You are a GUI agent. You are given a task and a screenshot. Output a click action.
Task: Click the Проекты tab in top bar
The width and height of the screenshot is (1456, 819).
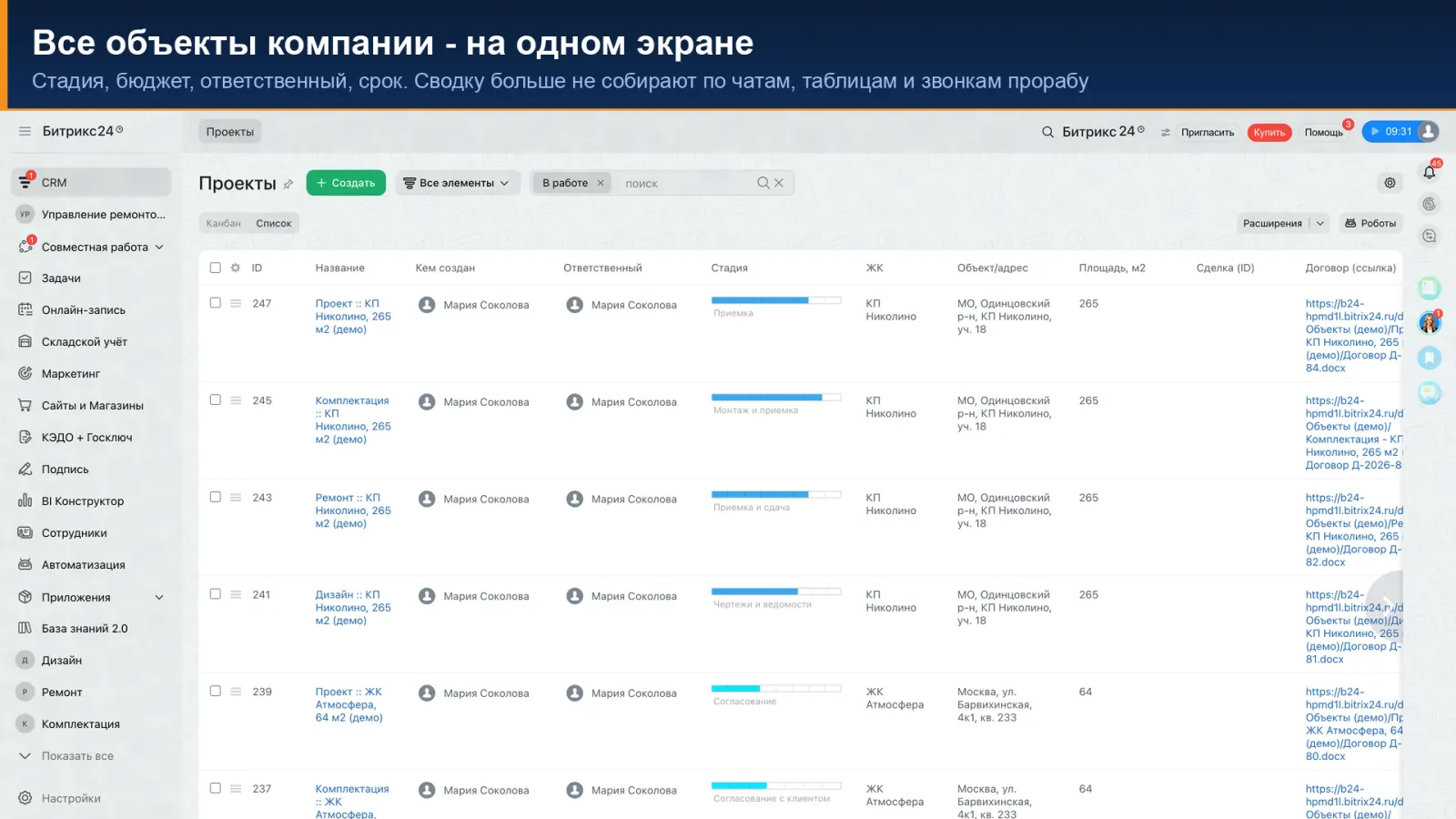click(230, 132)
